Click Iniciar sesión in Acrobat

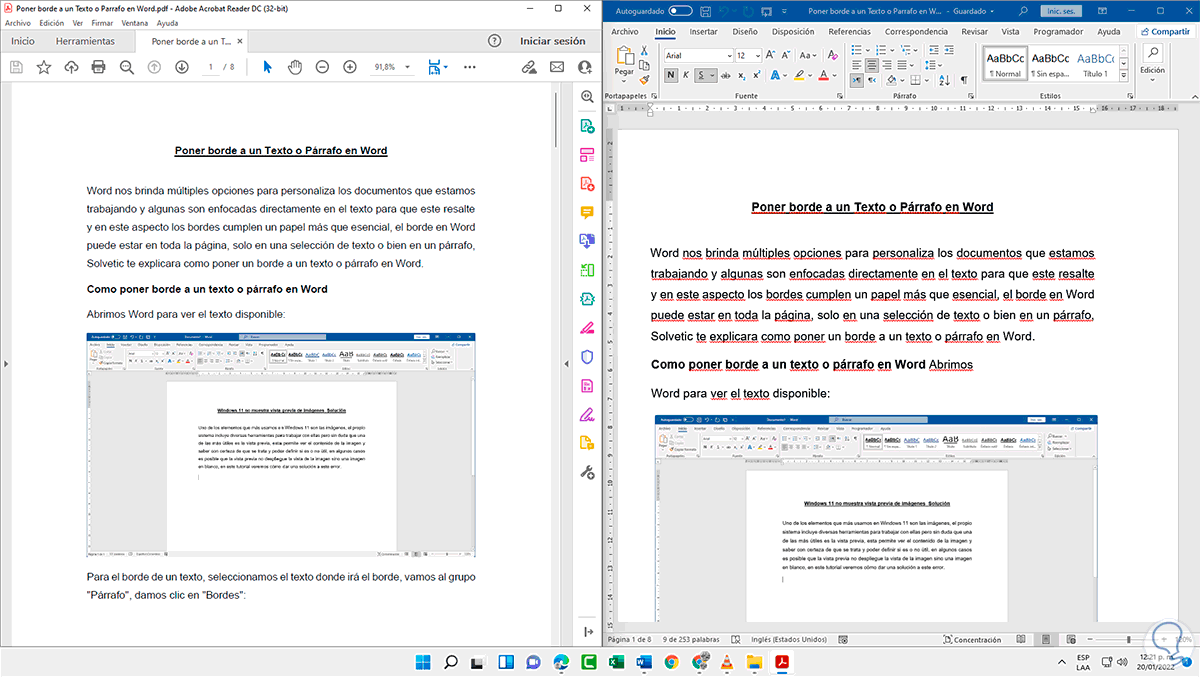(x=553, y=41)
